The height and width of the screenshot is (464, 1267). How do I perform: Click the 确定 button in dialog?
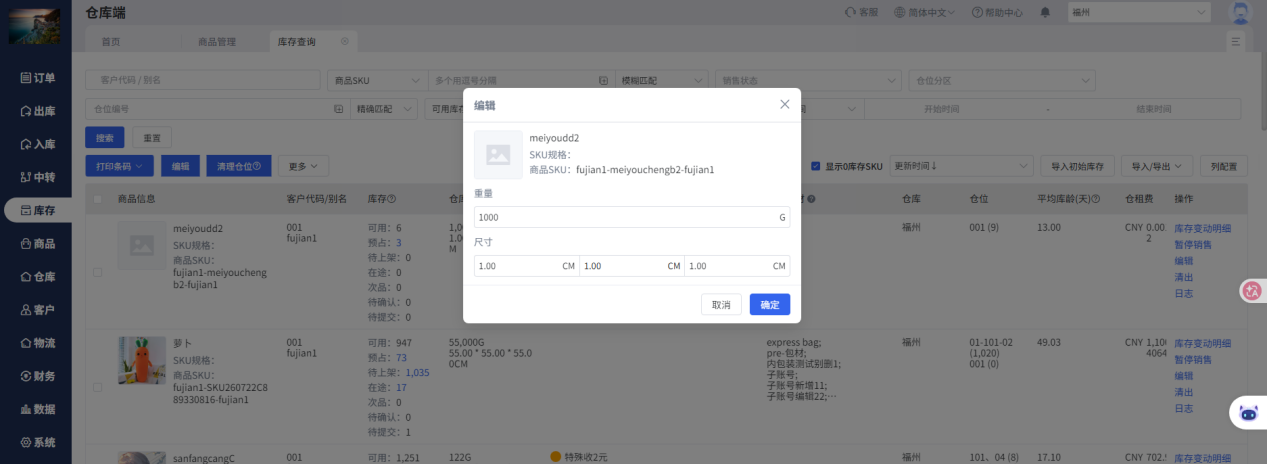[770, 305]
